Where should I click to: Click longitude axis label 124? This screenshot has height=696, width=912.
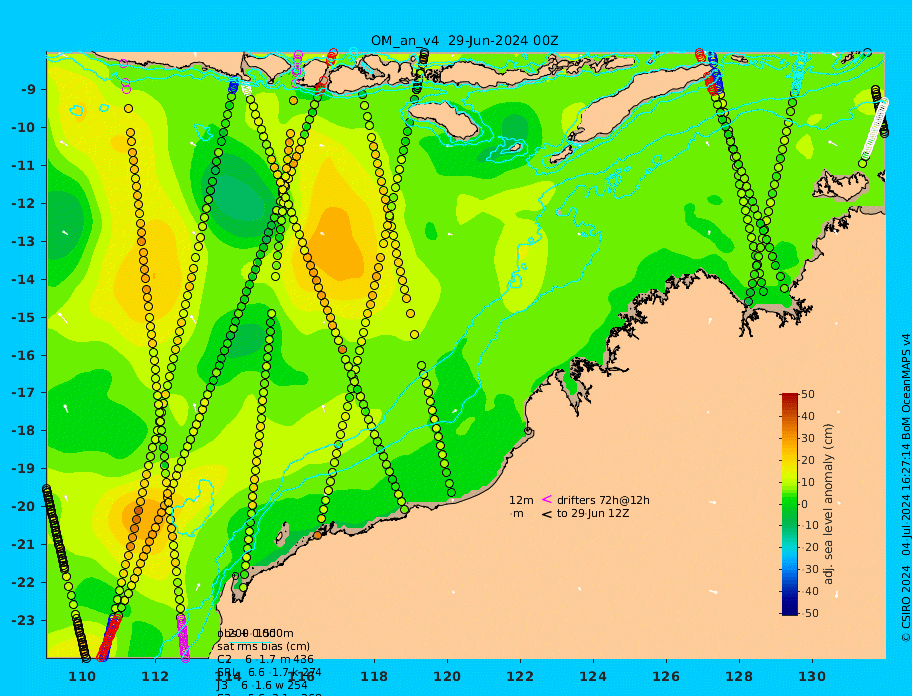(593, 676)
